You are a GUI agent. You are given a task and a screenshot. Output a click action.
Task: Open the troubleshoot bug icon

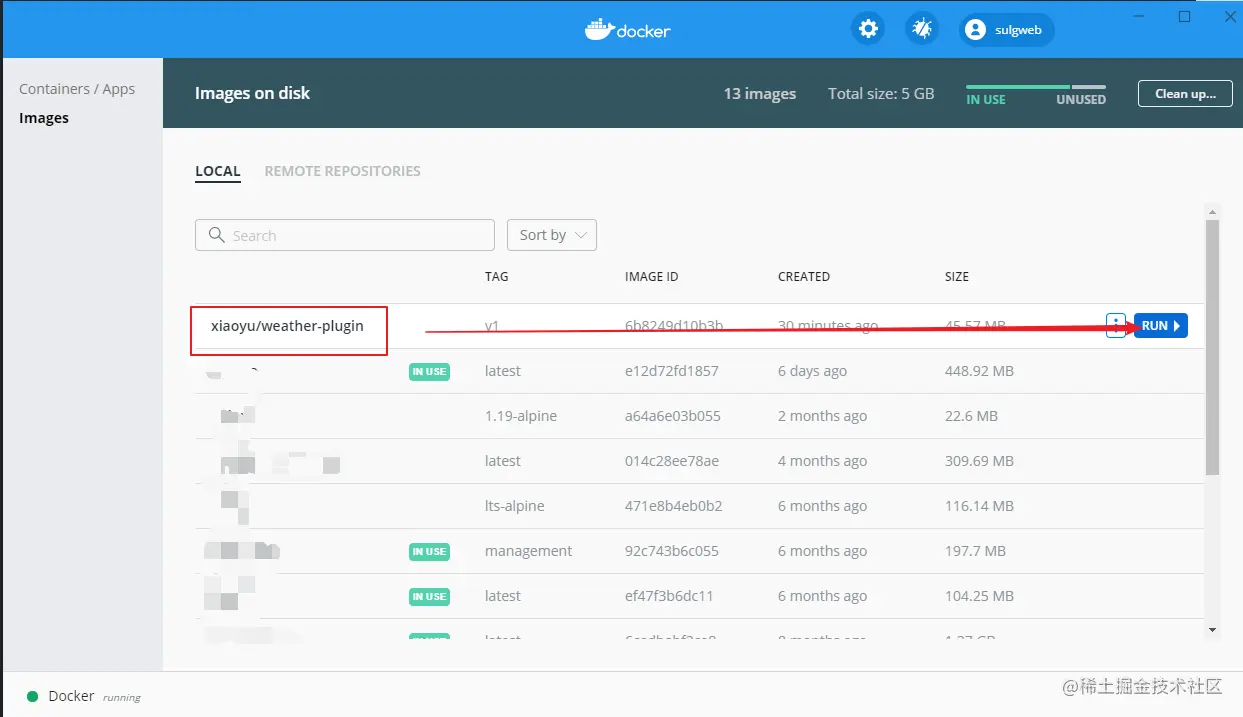coord(922,29)
